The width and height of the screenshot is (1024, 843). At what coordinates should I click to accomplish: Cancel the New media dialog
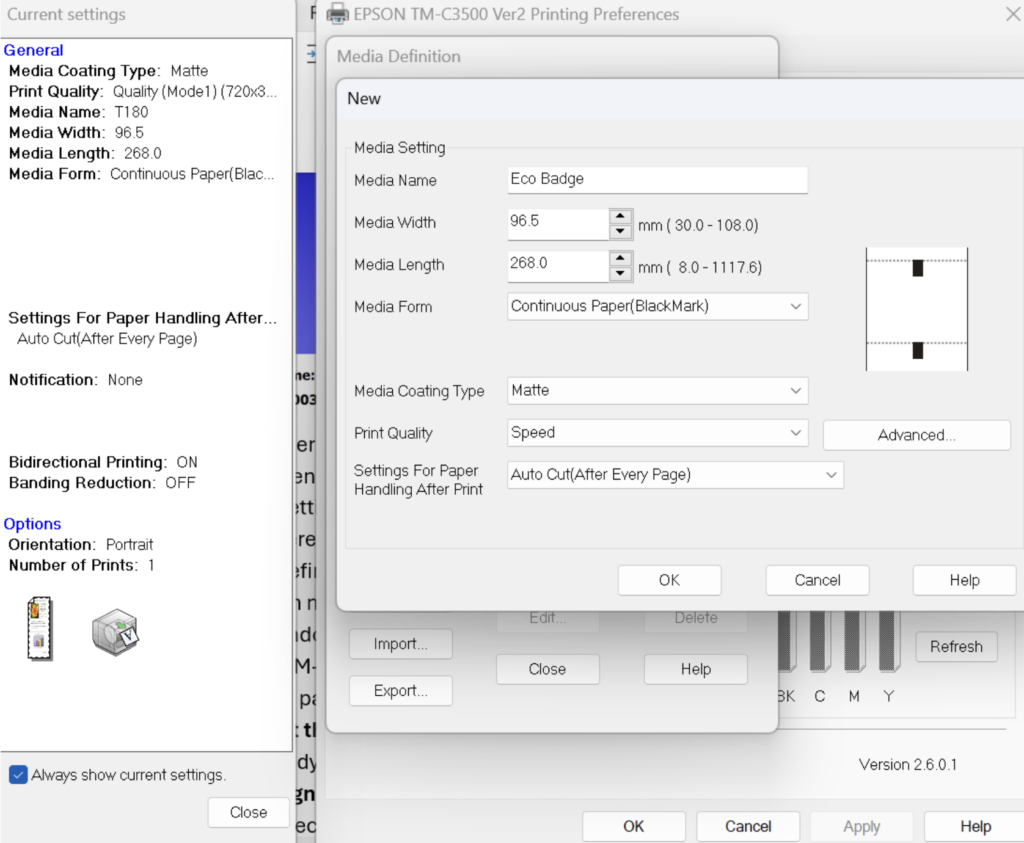coord(817,580)
